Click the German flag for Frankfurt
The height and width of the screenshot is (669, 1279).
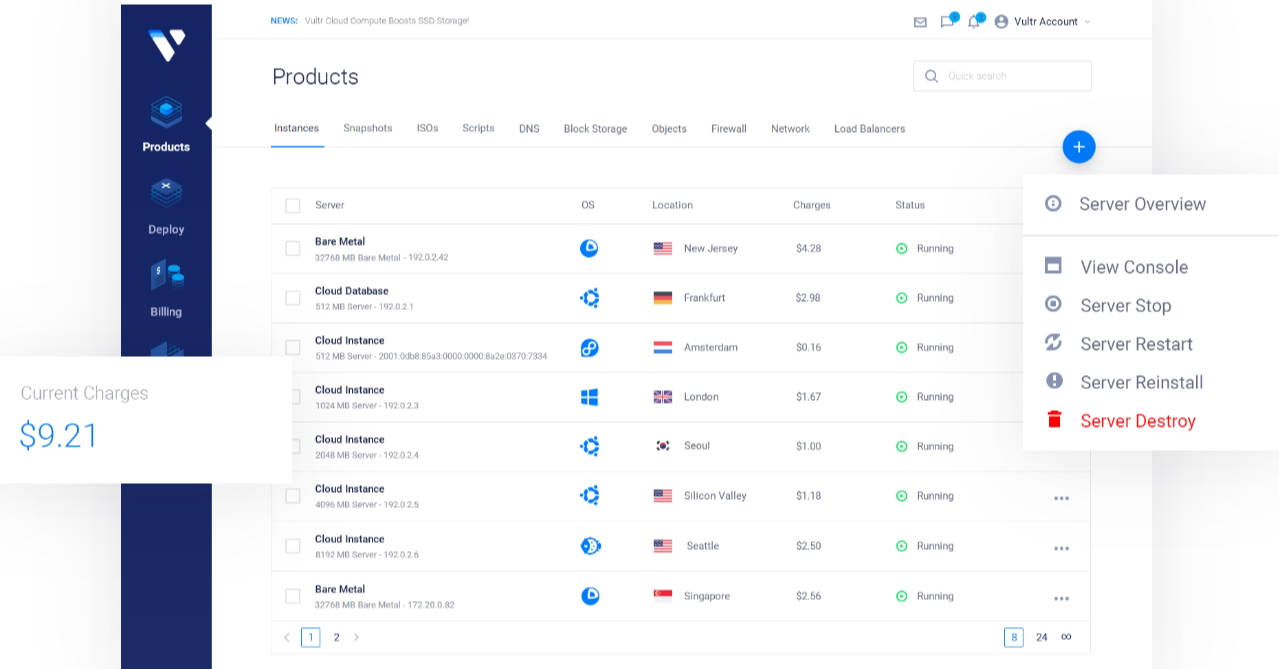point(663,298)
